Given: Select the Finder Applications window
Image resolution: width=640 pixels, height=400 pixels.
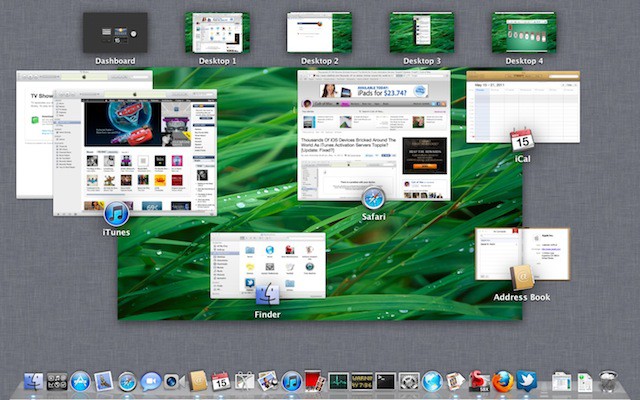Looking at the screenshot, I should (268, 265).
